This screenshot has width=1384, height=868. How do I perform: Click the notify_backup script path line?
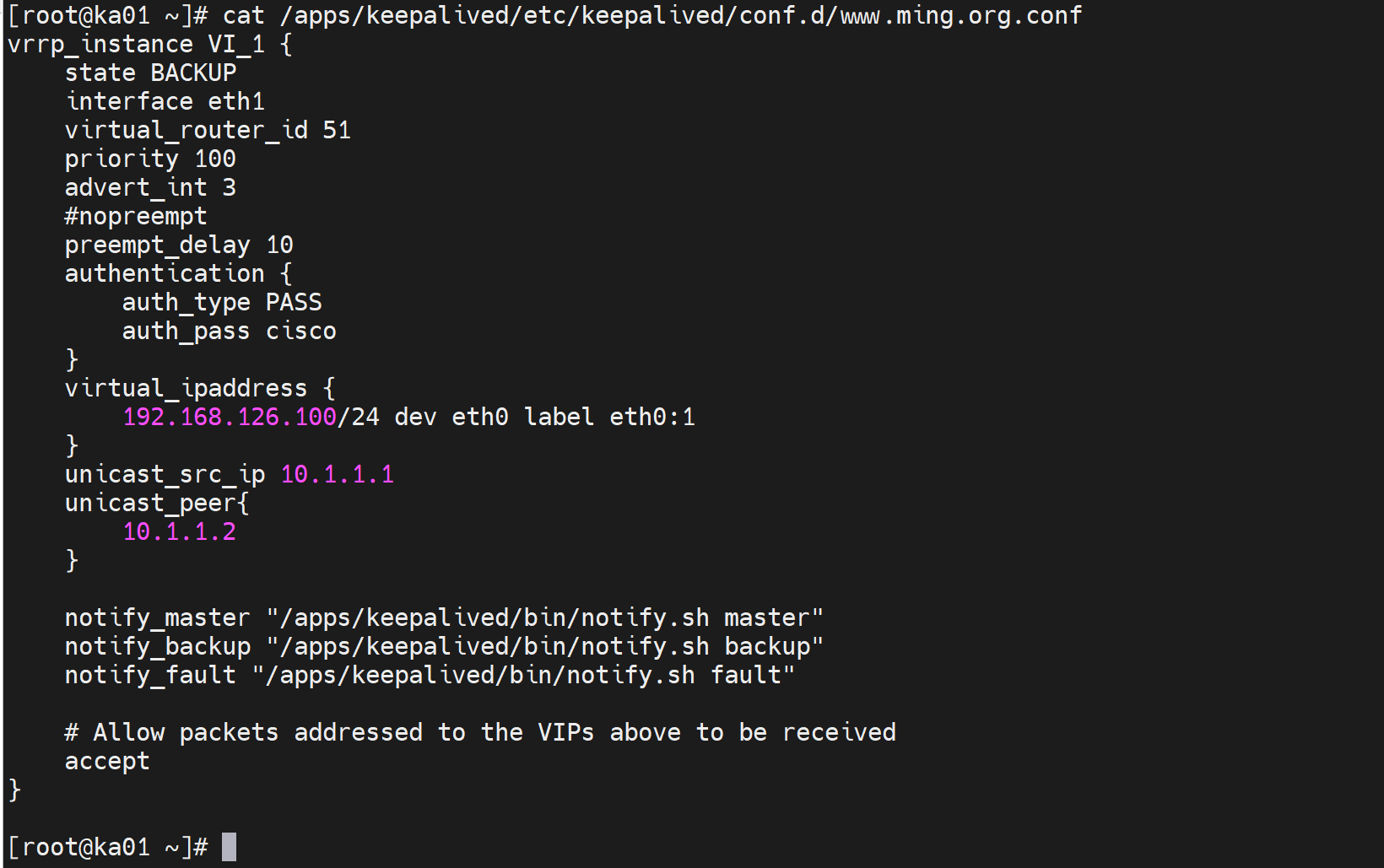coord(444,646)
